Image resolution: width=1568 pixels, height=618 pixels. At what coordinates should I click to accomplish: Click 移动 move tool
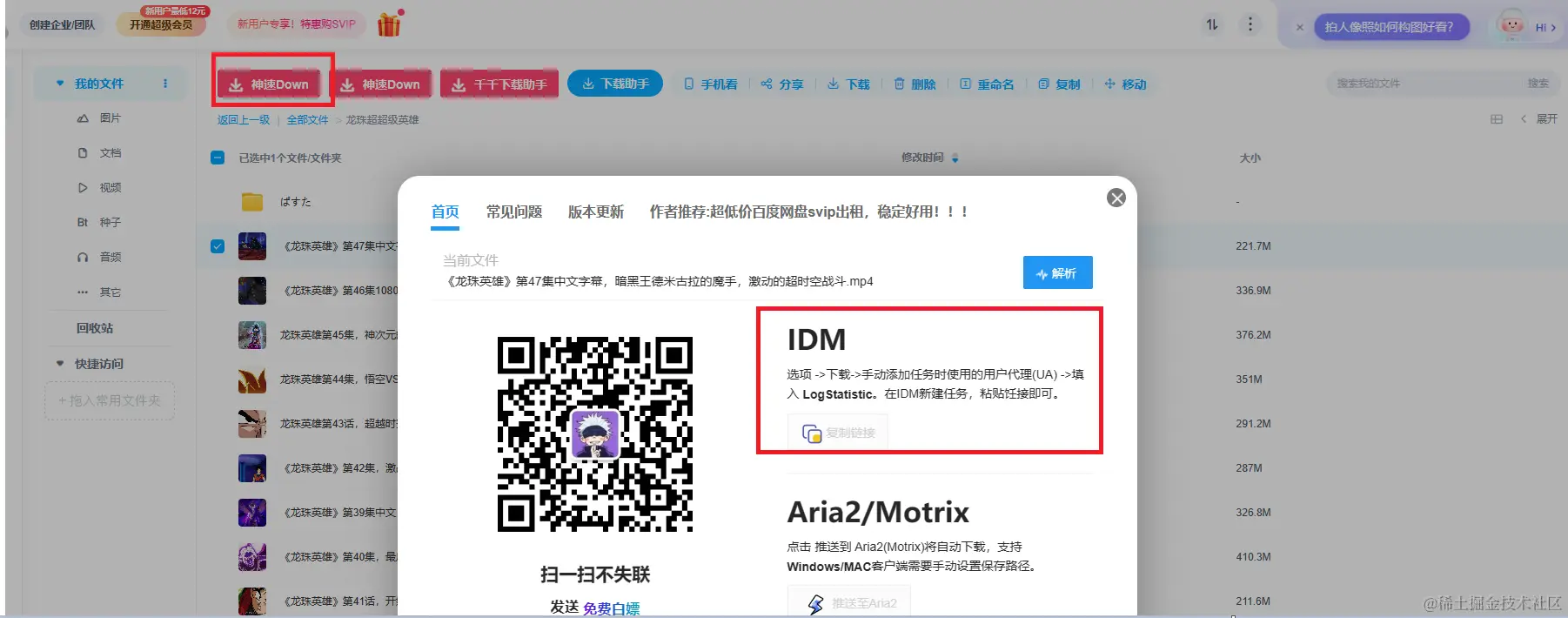pyautogui.click(x=1125, y=84)
